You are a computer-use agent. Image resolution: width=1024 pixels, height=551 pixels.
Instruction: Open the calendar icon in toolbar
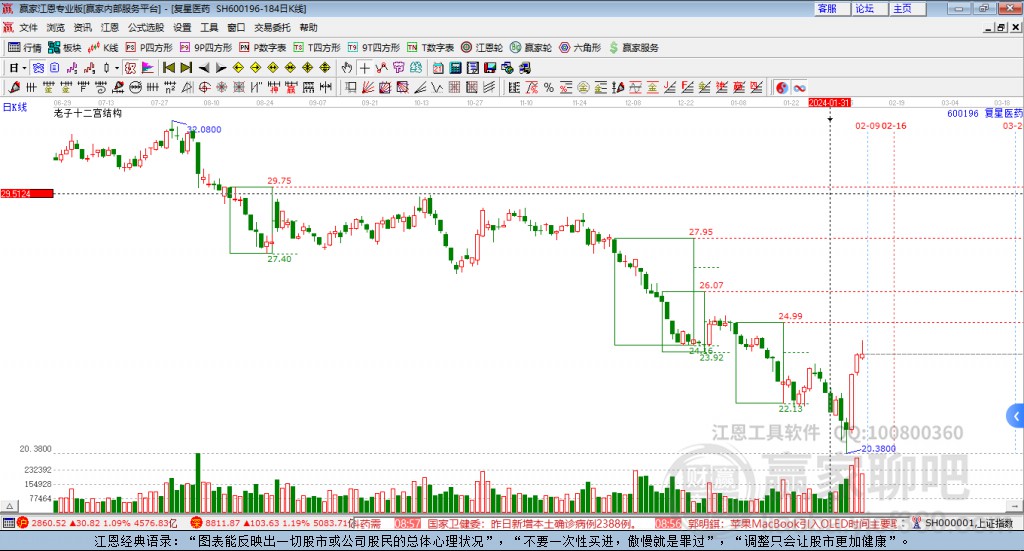[438, 68]
